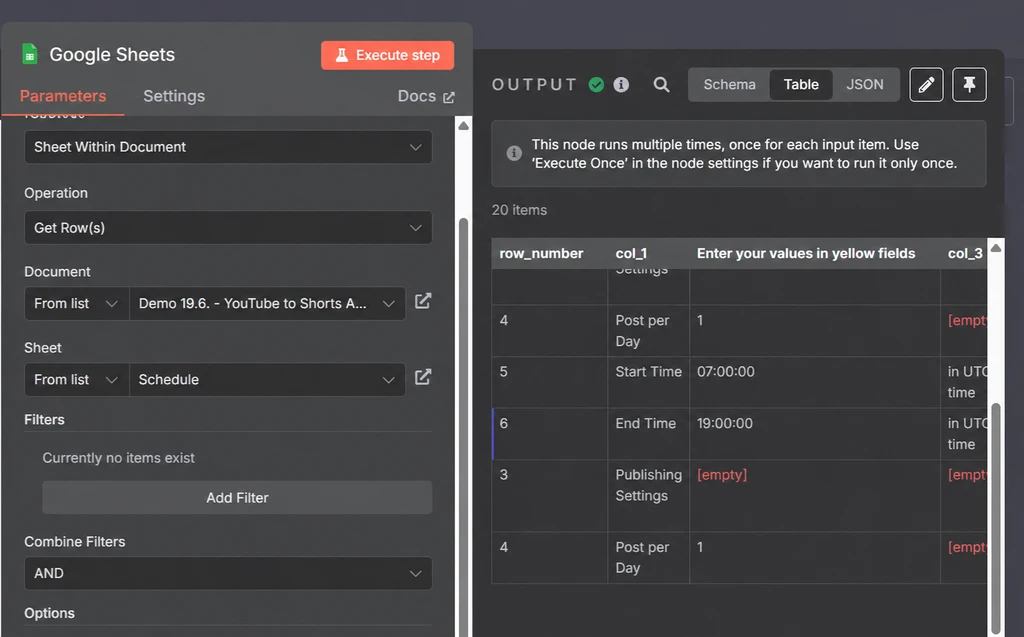Open Sheet Within Document dropdown

point(228,147)
